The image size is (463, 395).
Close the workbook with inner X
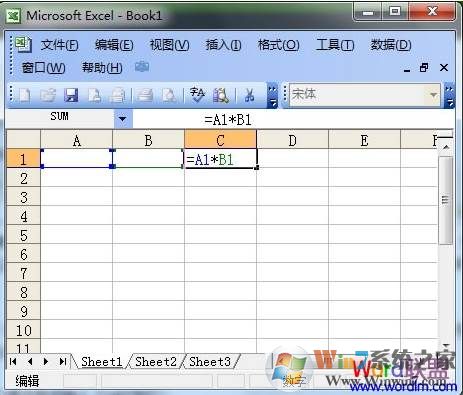click(444, 68)
